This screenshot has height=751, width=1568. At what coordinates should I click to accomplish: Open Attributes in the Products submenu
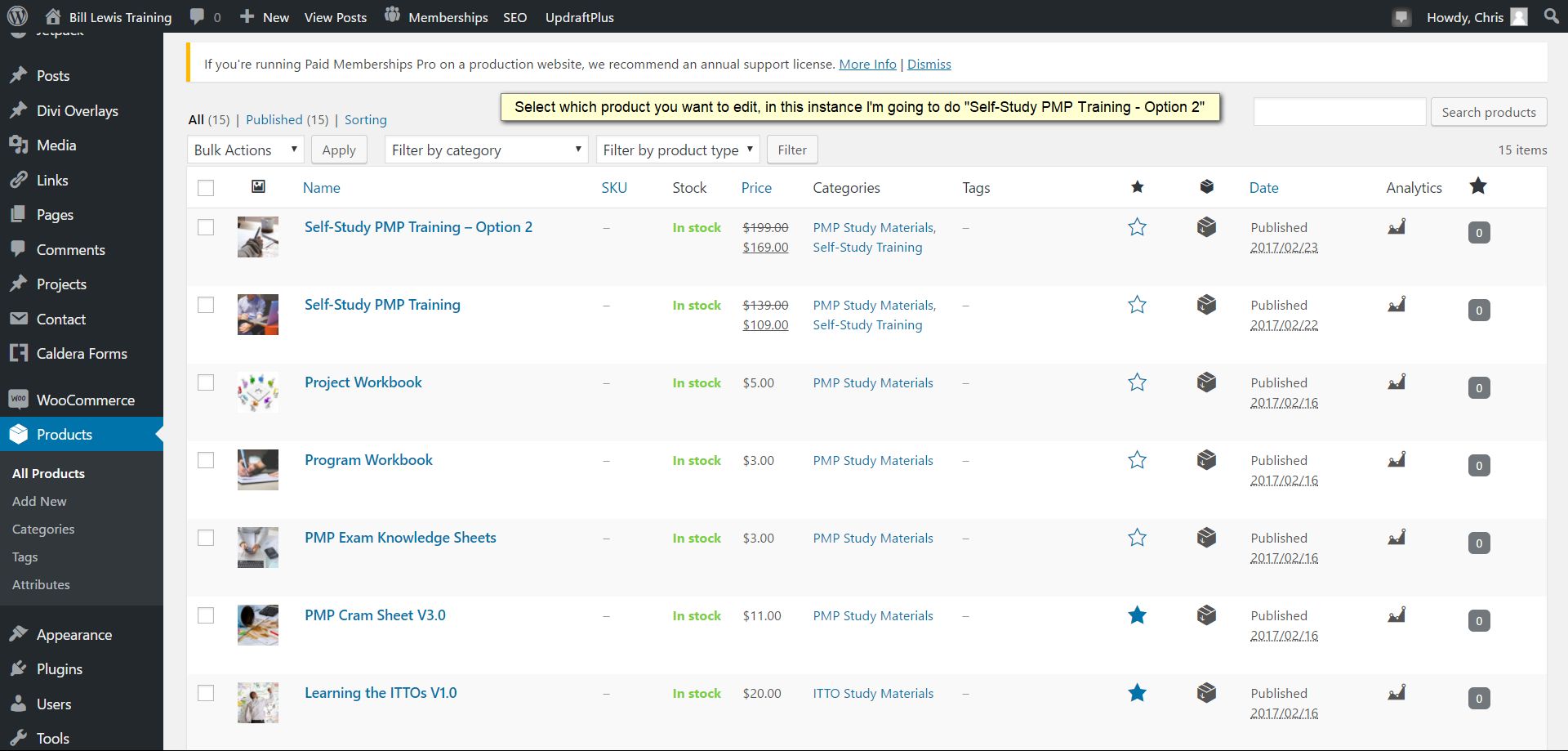tap(41, 584)
